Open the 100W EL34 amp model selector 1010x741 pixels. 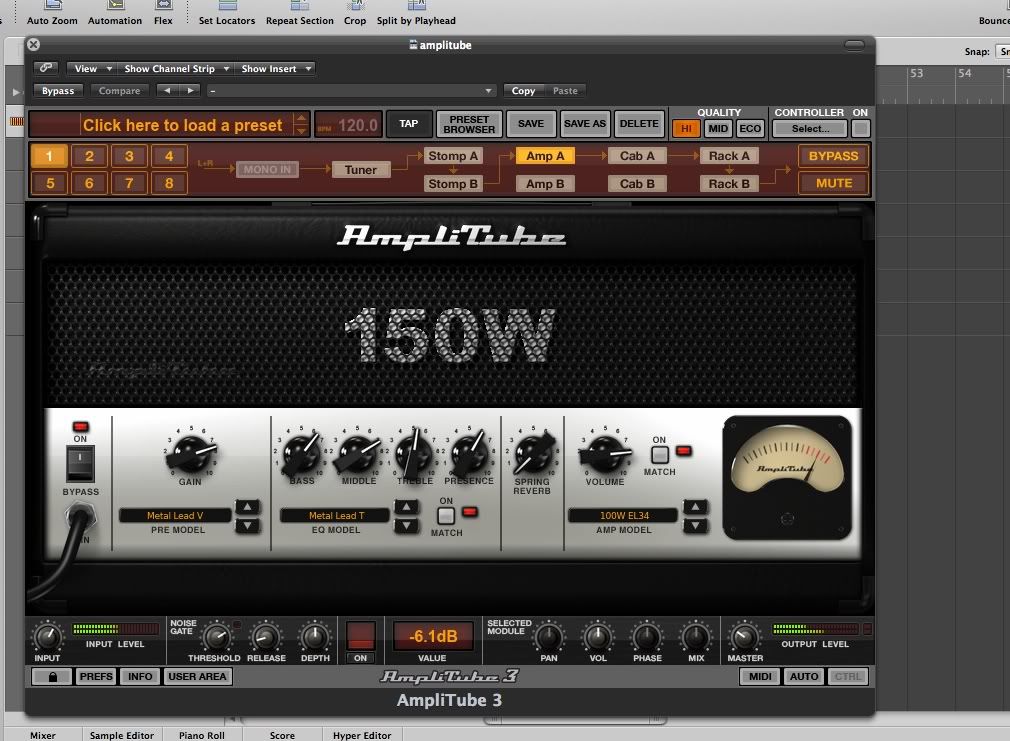(x=624, y=515)
